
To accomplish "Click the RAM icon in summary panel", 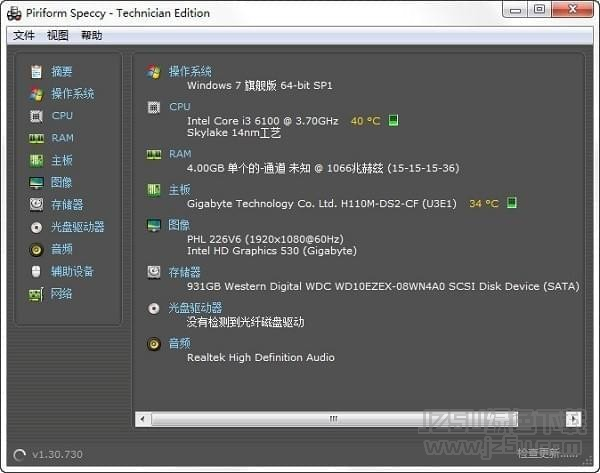I will 154,155.
